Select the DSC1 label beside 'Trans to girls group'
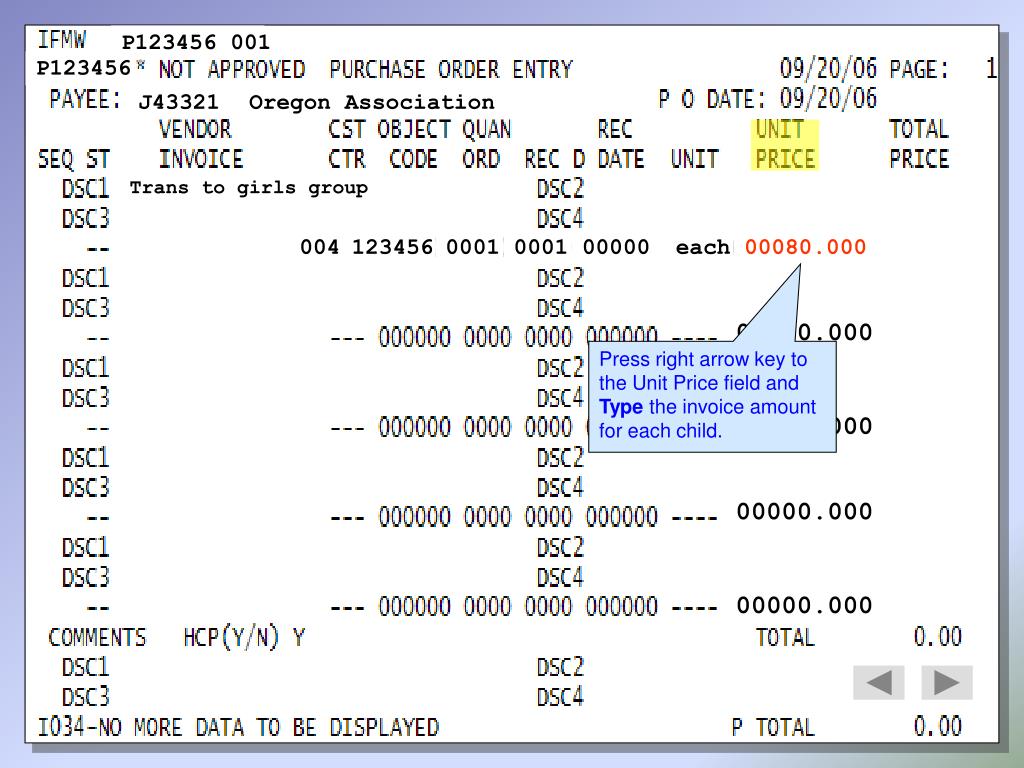Screen dimensions: 1024x768 (86, 189)
